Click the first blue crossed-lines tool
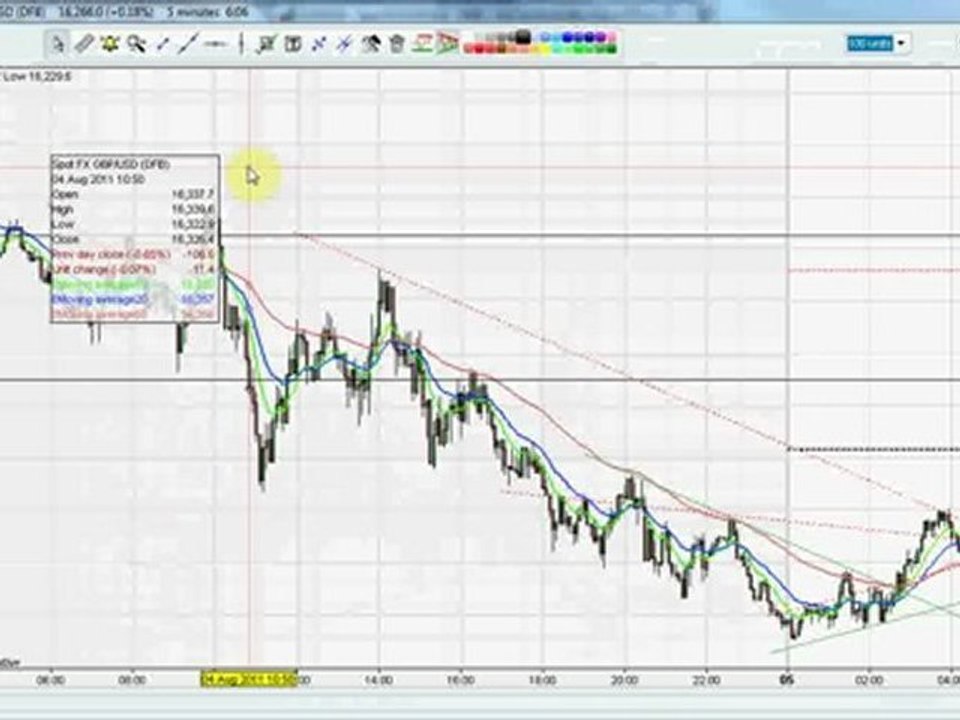Viewport: 960px width, 720px height. click(318, 44)
